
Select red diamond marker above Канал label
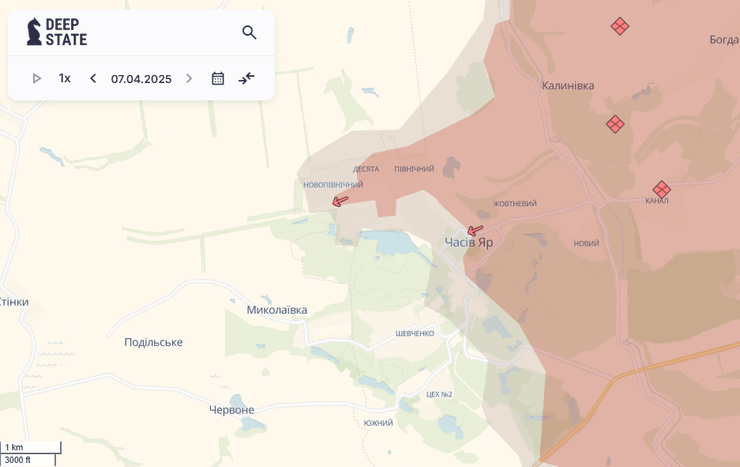point(661,189)
